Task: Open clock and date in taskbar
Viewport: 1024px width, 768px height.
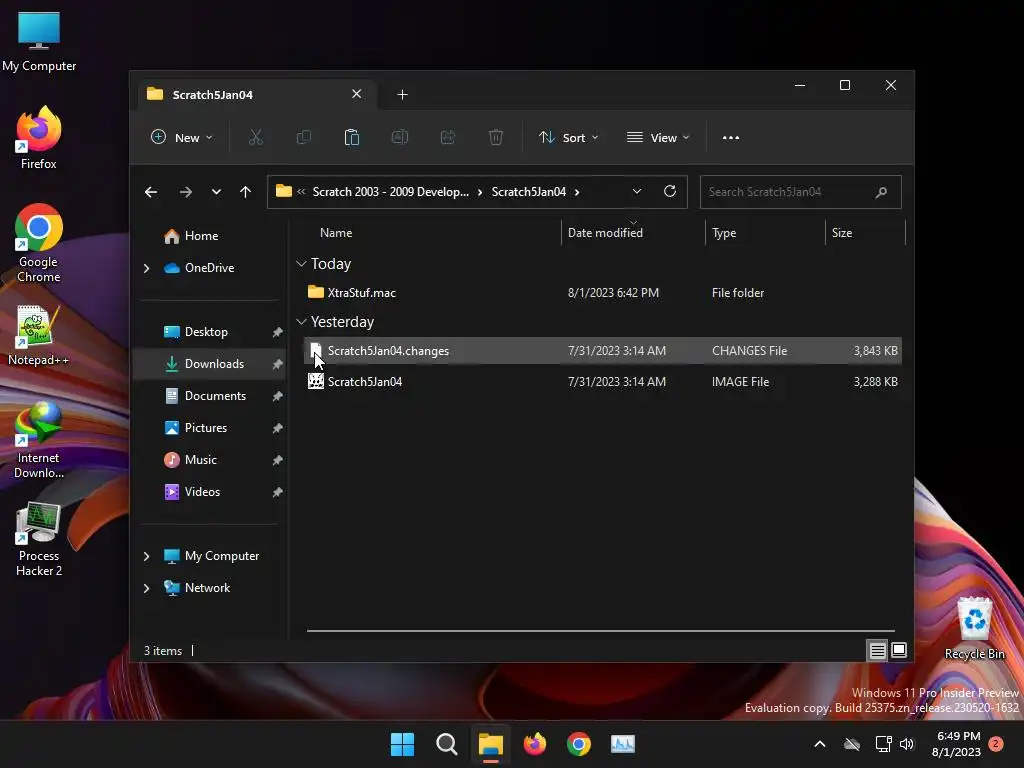Action: (x=957, y=744)
